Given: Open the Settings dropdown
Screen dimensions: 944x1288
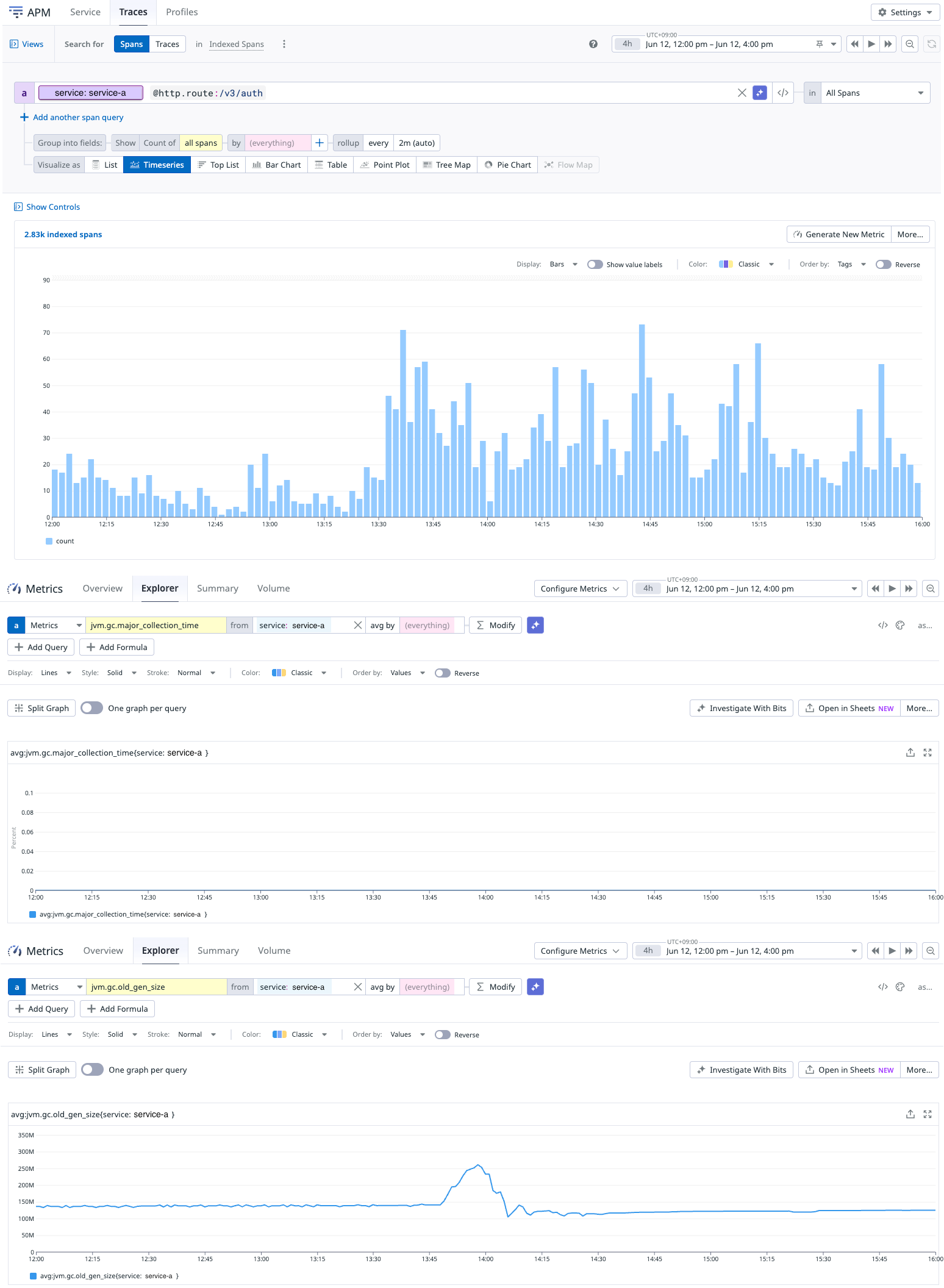Looking at the screenshot, I should click(906, 12).
